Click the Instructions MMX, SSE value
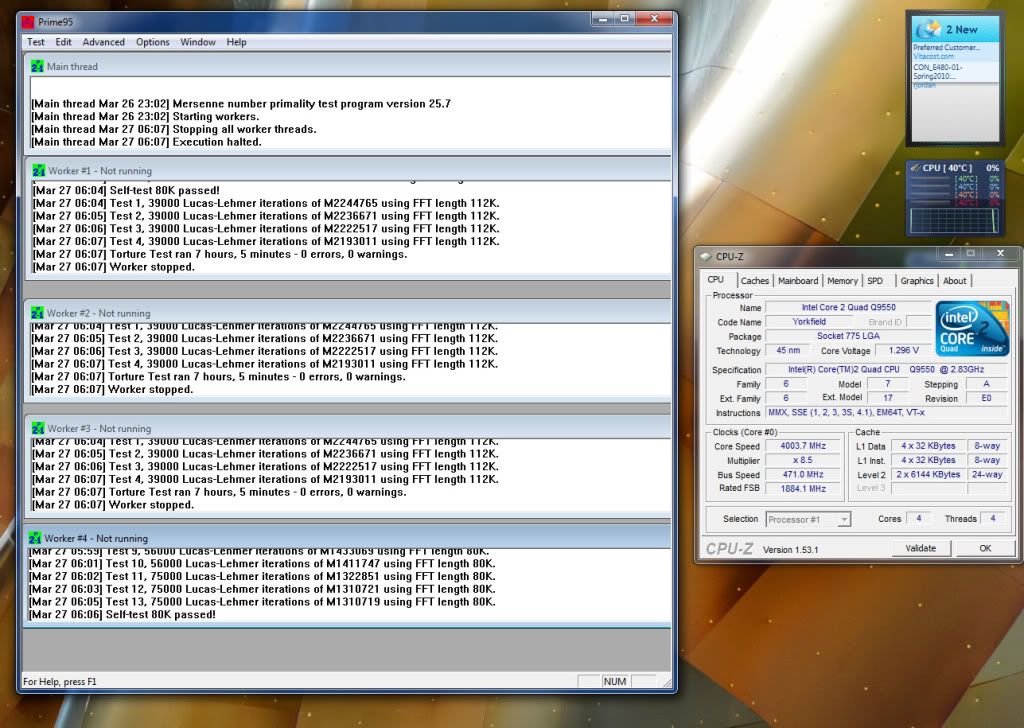 (x=886, y=413)
